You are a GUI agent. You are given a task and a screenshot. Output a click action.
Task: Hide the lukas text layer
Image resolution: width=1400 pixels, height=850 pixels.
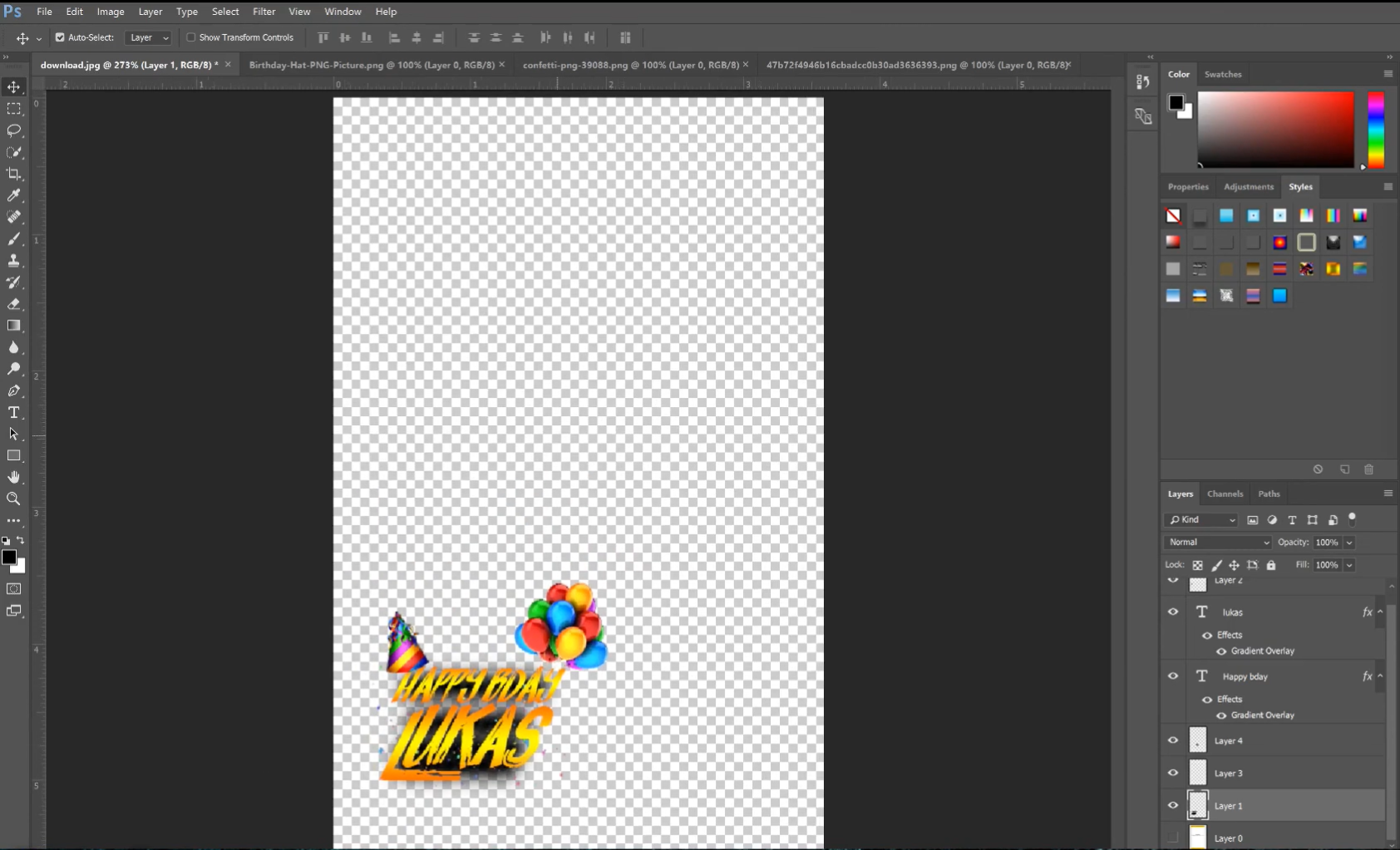click(1173, 612)
